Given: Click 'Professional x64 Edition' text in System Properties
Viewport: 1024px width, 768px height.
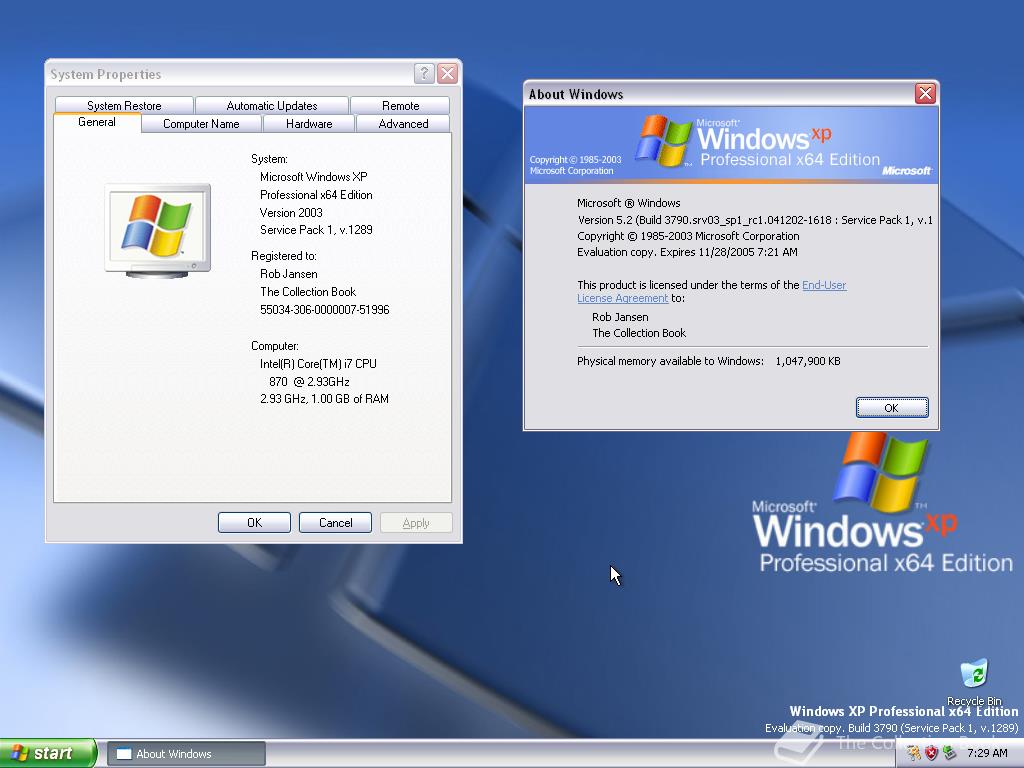Looking at the screenshot, I should coord(316,195).
